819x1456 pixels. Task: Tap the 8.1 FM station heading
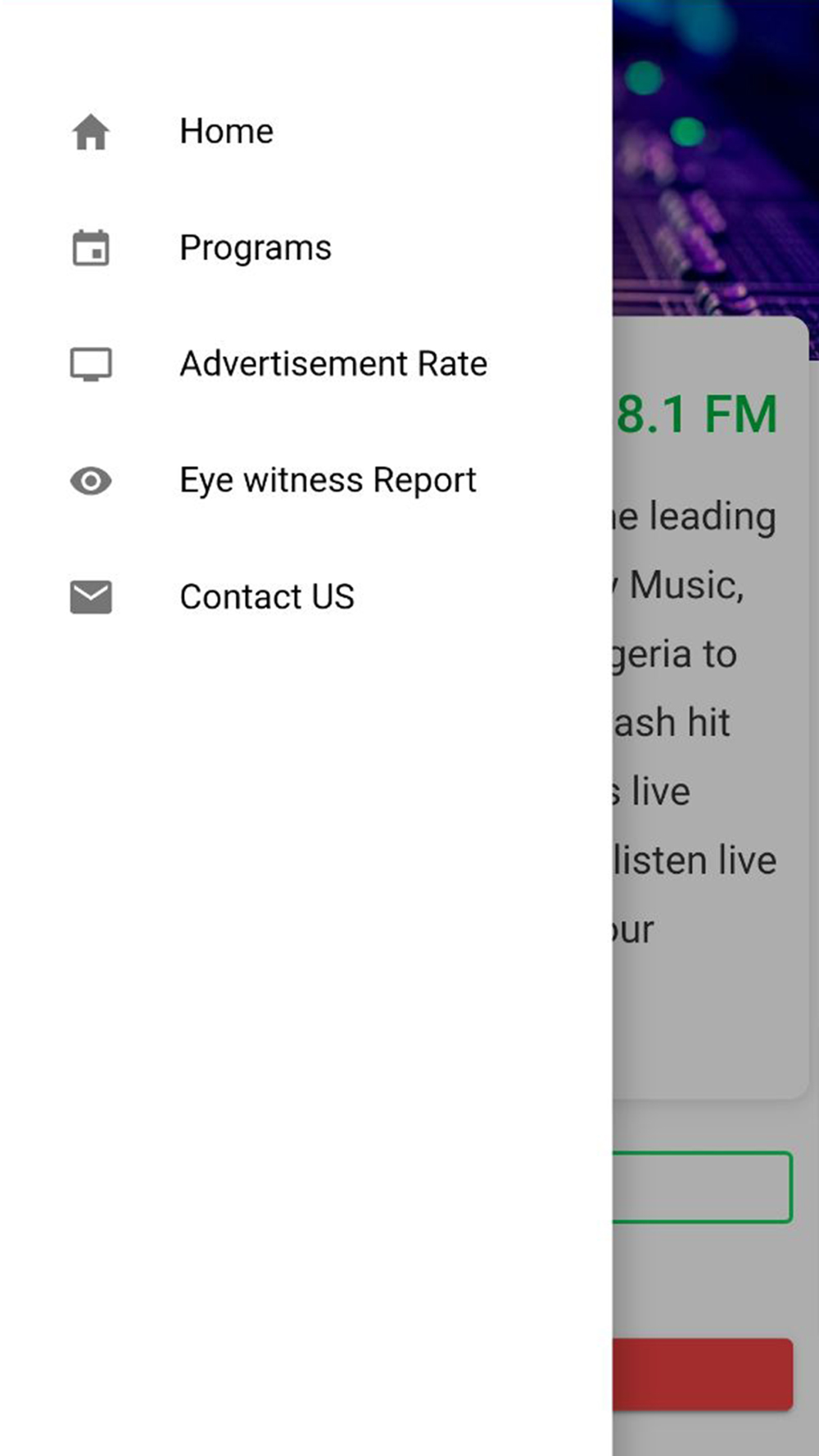[x=696, y=414]
